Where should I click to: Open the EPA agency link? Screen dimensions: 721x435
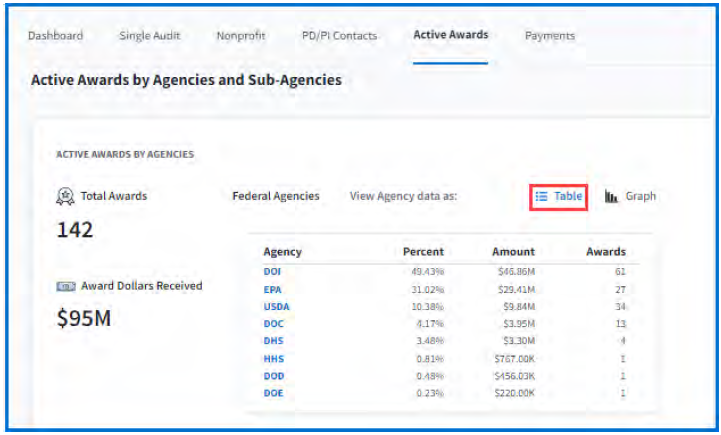click(x=272, y=289)
